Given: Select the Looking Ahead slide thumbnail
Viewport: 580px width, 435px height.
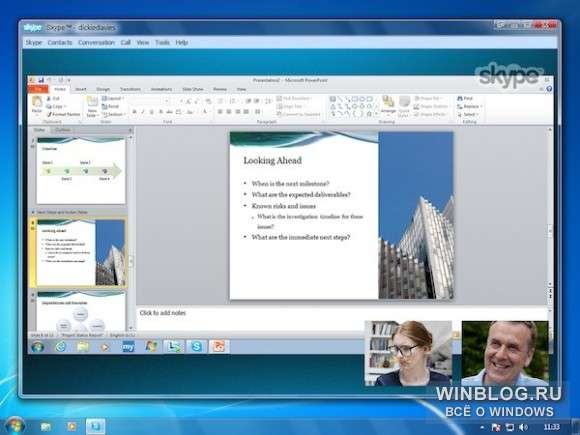Looking at the screenshot, I should [x=81, y=252].
